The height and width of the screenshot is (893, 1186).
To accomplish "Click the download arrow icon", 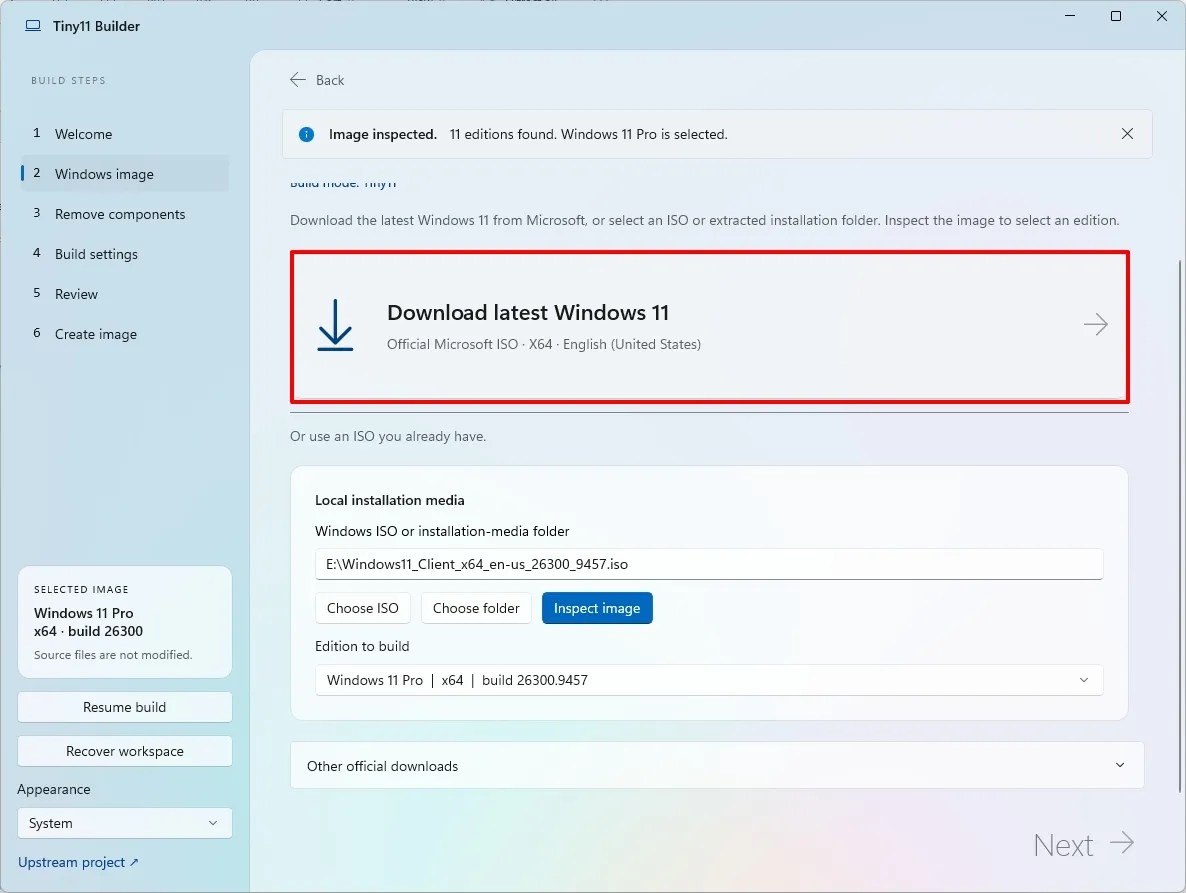I will tap(335, 325).
